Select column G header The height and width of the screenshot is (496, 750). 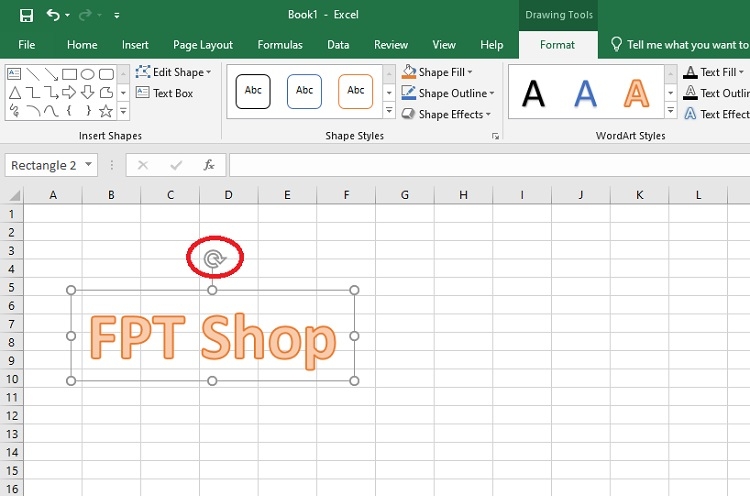tap(405, 195)
